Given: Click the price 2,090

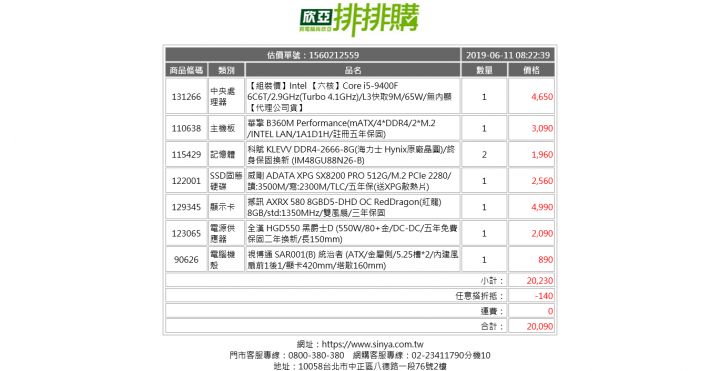Looking at the screenshot, I should pos(542,233).
